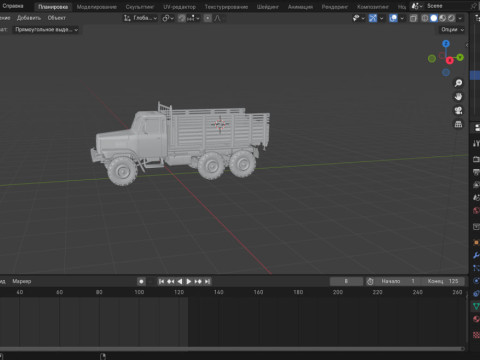
Task: Toggle X-ray mode
Action: [413, 18]
